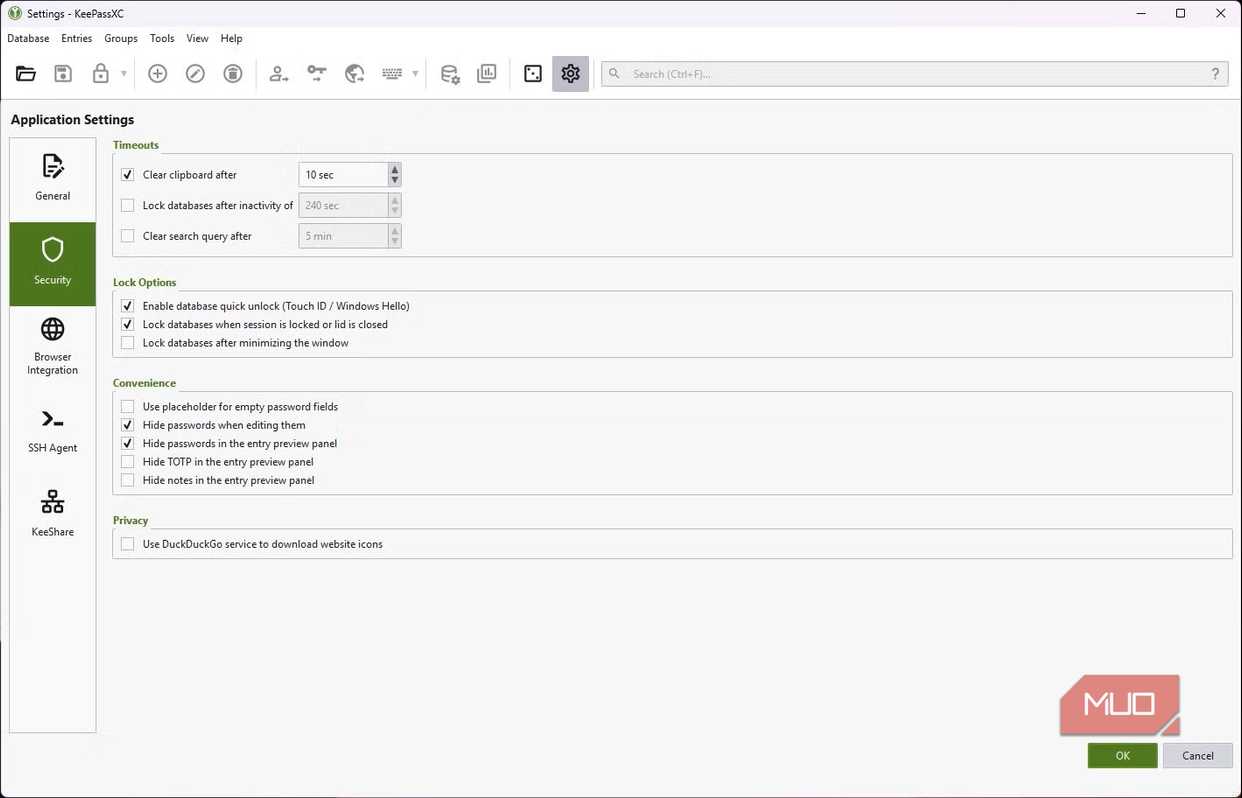Image resolution: width=1242 pixels, height=798 pixels.
Task: Uncheck Clear clipboard after checkbox
Action: click(x=127, y=174)
